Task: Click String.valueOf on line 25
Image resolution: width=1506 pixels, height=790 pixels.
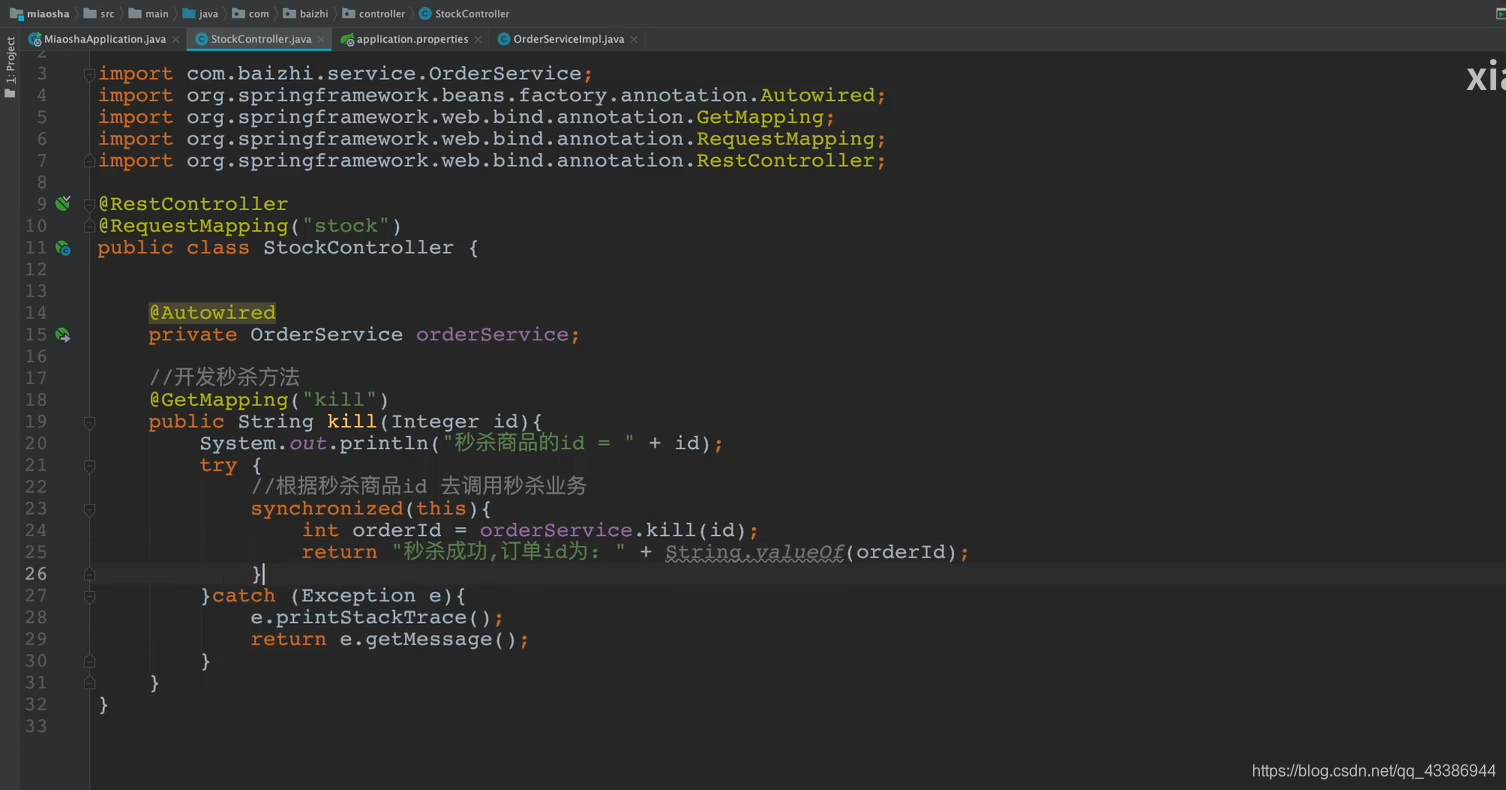Action: click(755, 552)
